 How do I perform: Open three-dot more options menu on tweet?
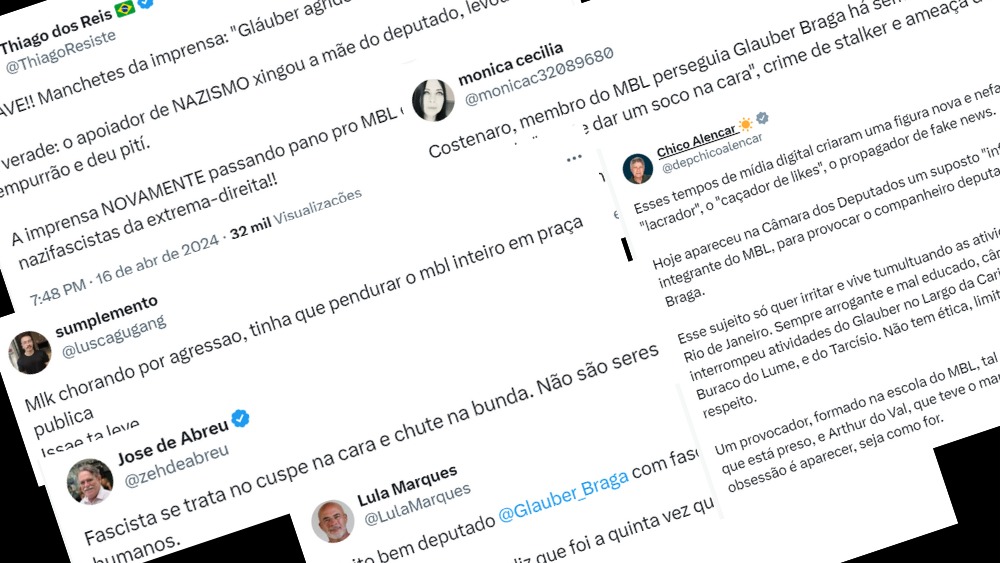pyautogui.click(x=574, y=157)
